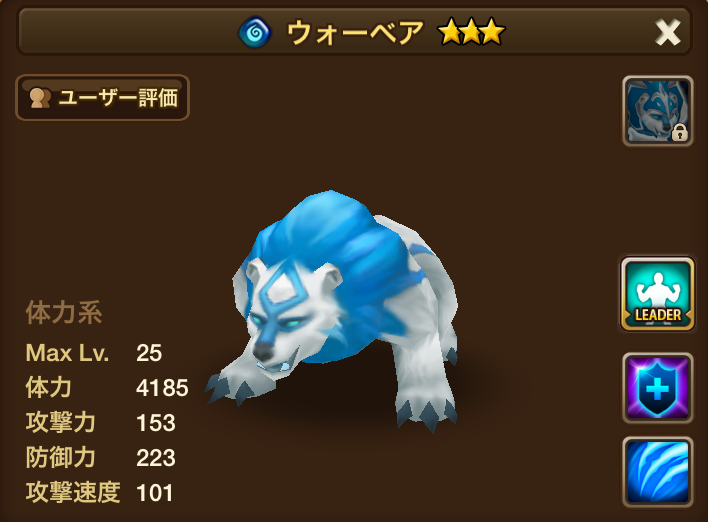Close the ウォーベア info window
708x522 pixels.
tap(667, 33)
